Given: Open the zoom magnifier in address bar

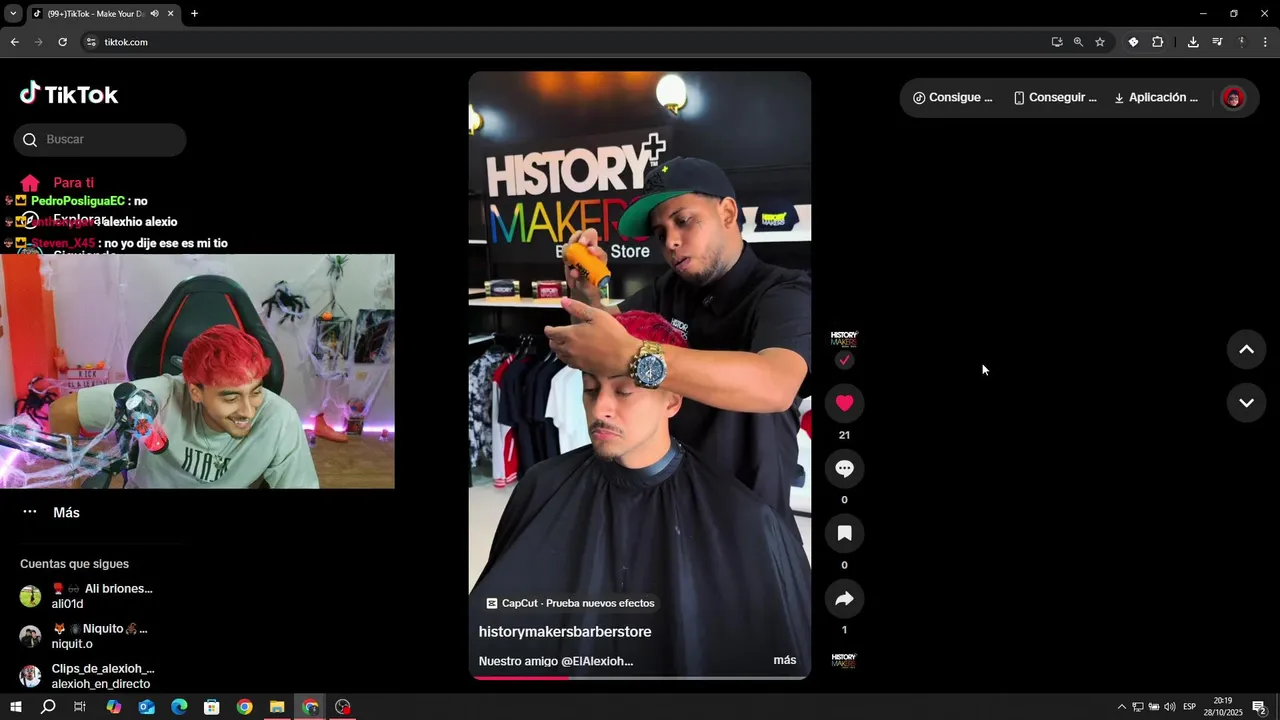Looking at the screenshot, I should (x=1078, y=42).
